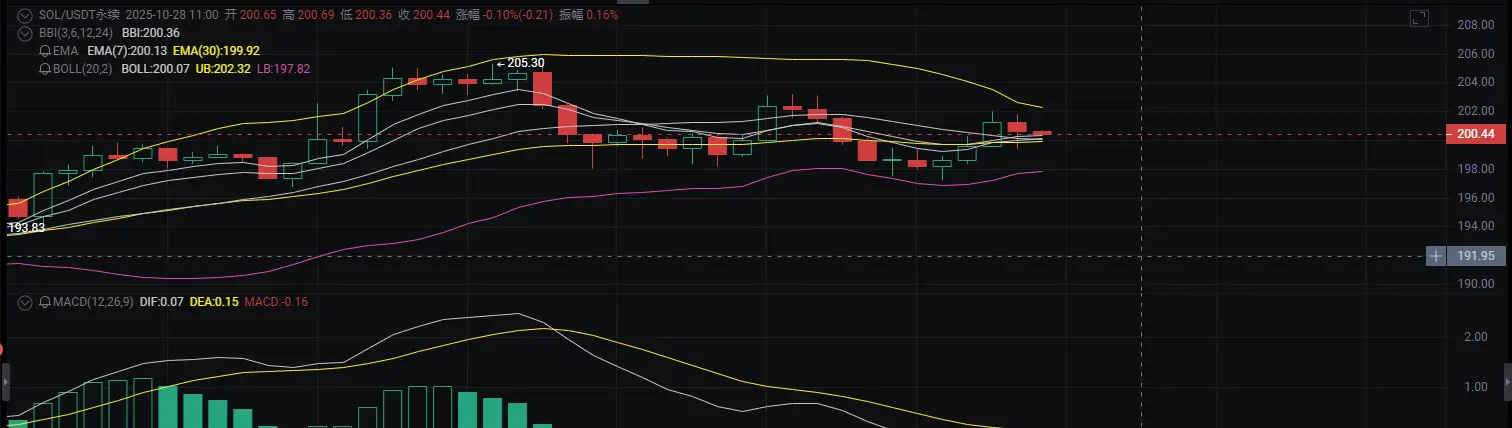Screen dimensions: 1512x428
Task: Collapse the BBI indicator legend
Action: coord(25,33)
